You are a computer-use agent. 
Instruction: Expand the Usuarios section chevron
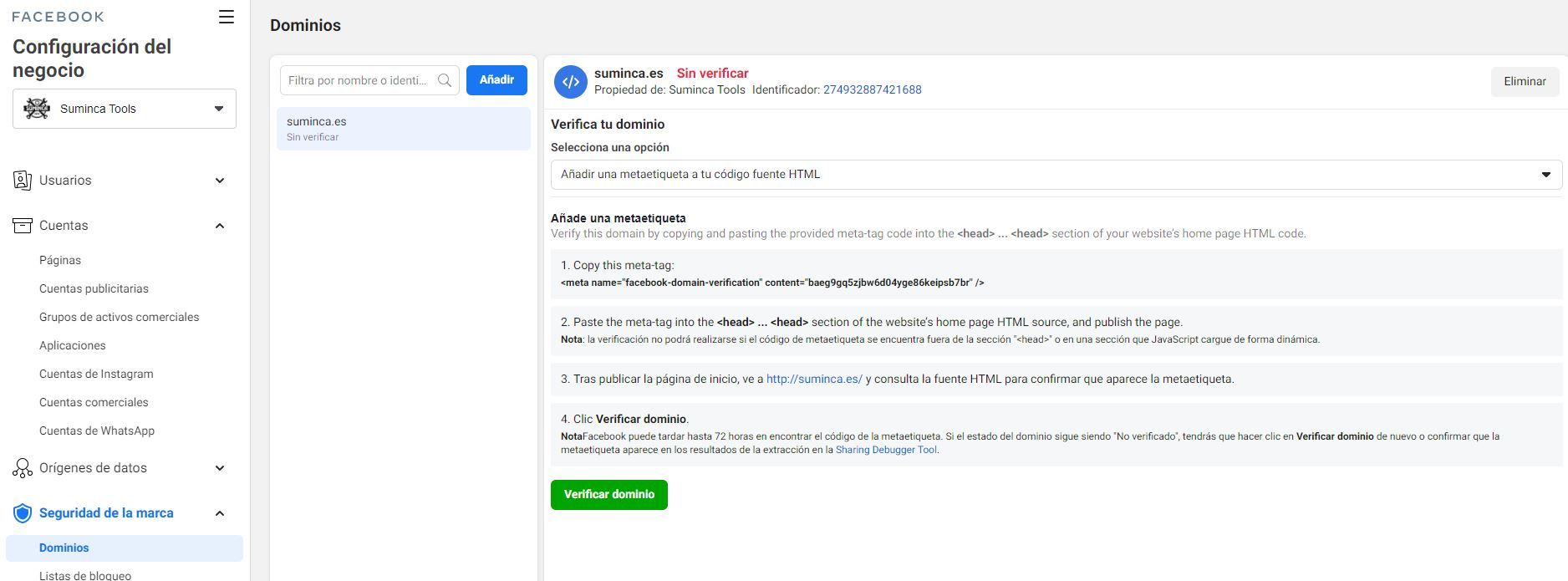(x=220, y=181)
